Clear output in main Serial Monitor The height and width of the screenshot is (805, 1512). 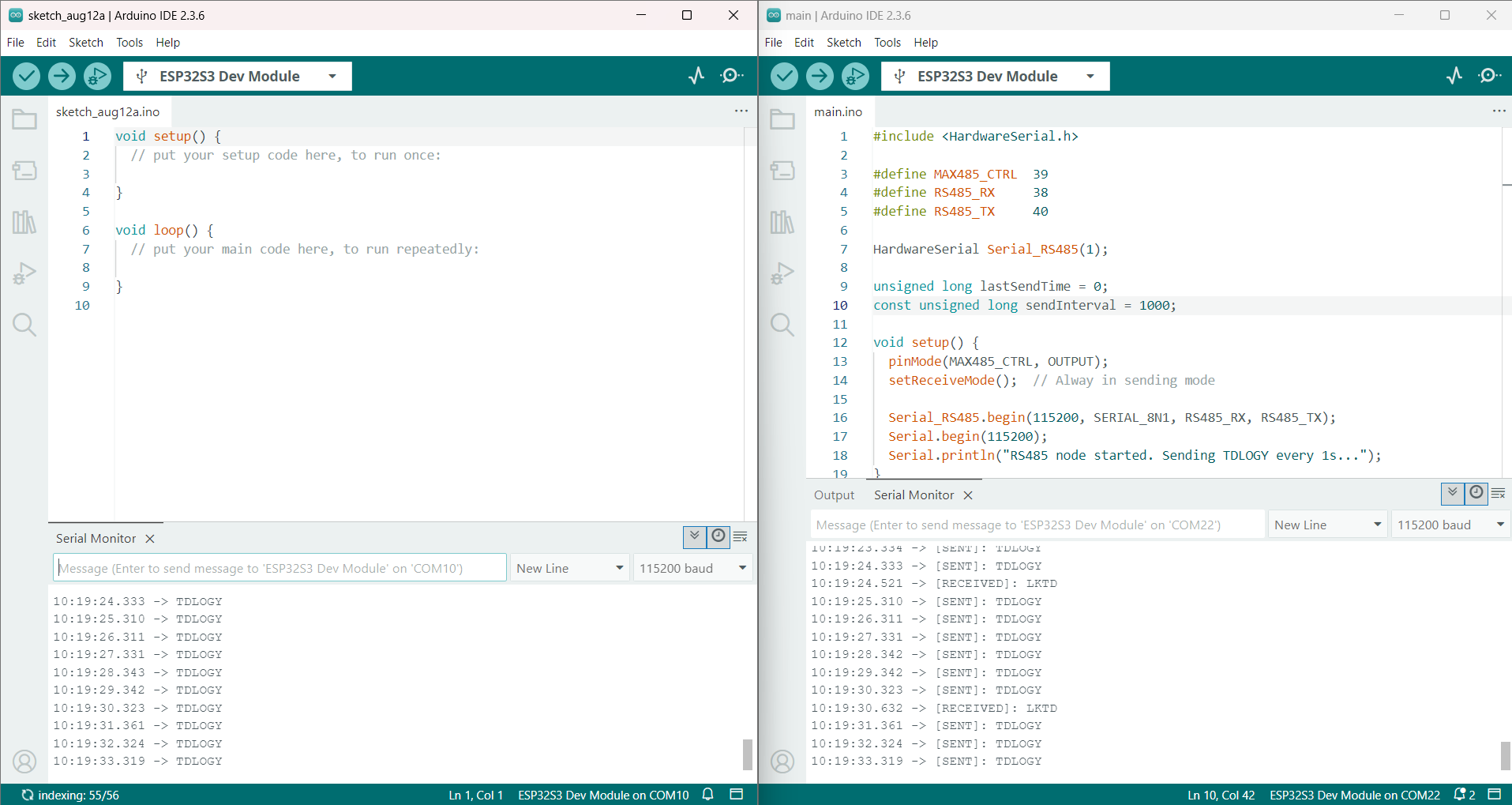pyautogui.click(x=1499, y=494)
